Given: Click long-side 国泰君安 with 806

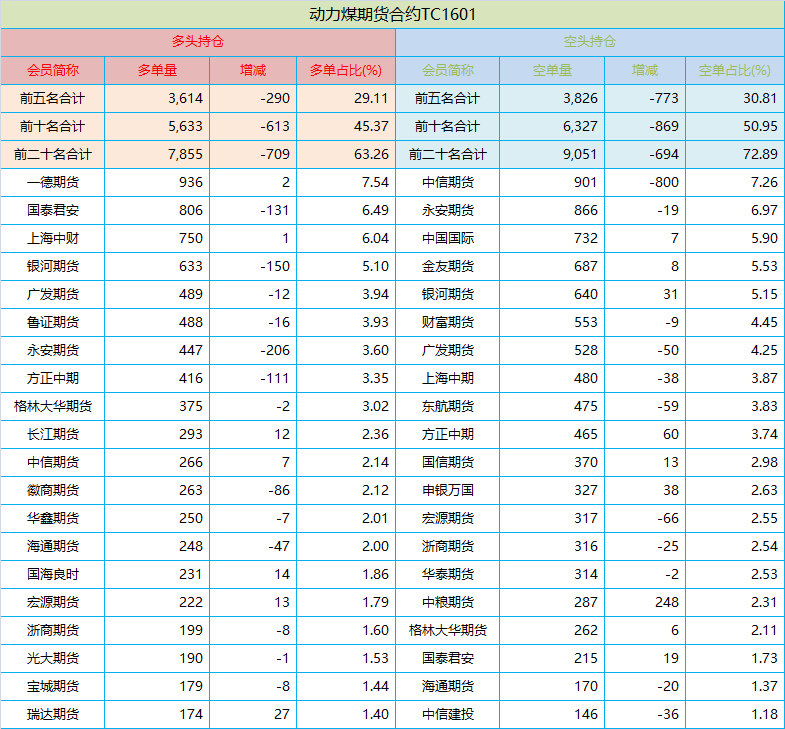Looking at the screenshot, I should click(x=53, y=210).
